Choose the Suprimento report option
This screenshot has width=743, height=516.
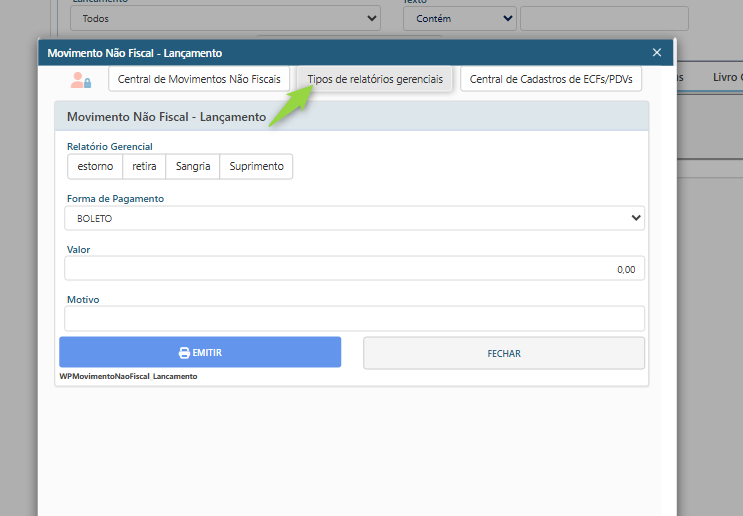pos(256,166)
